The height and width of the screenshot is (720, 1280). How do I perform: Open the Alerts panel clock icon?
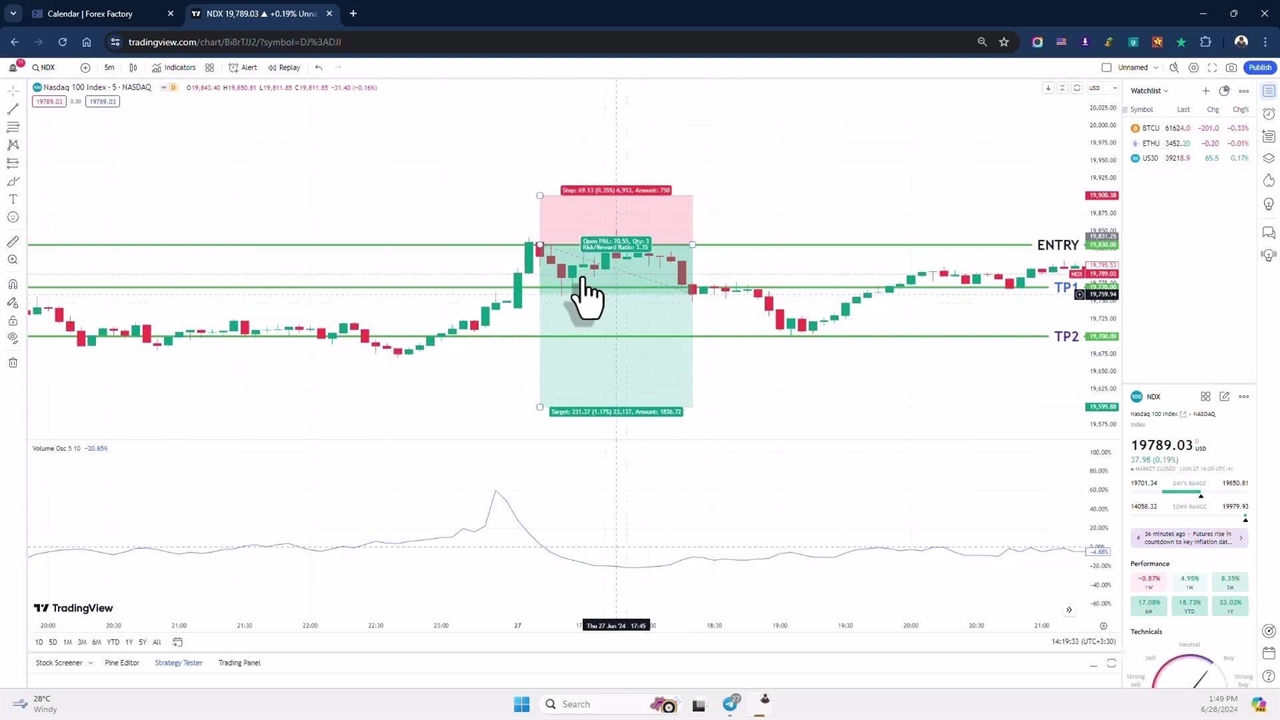click(1269, 113)
